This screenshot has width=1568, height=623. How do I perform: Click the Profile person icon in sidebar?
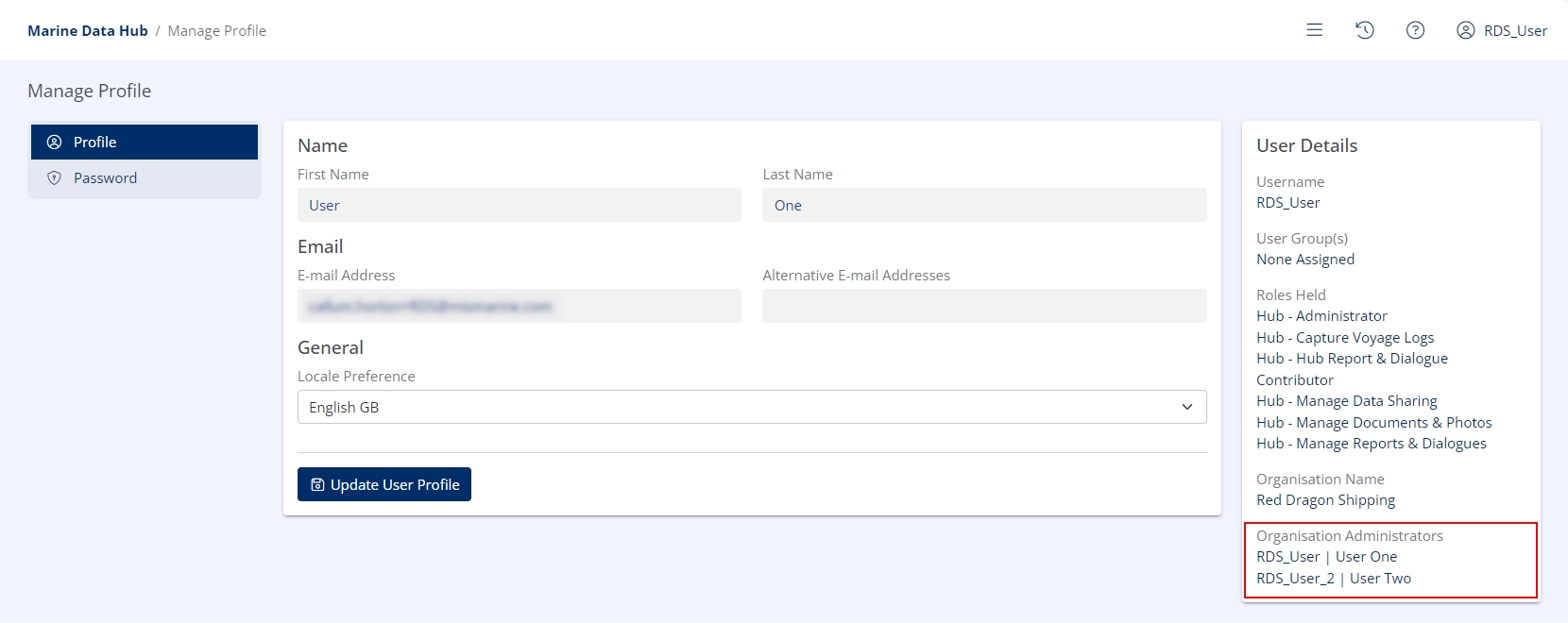coord(55,143)
